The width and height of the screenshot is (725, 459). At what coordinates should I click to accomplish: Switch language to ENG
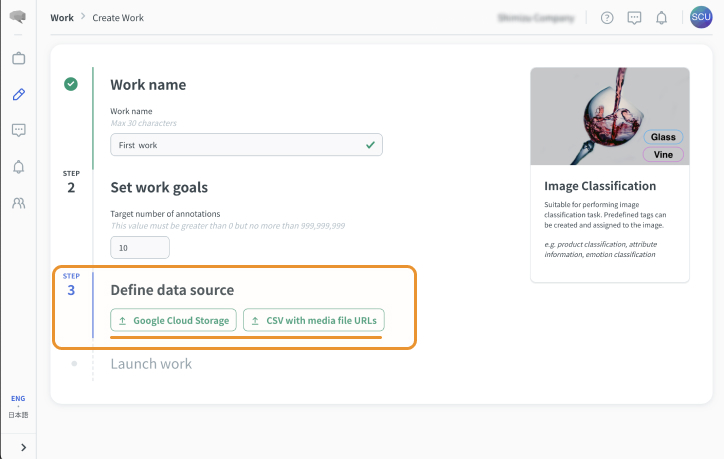[18, 398]
